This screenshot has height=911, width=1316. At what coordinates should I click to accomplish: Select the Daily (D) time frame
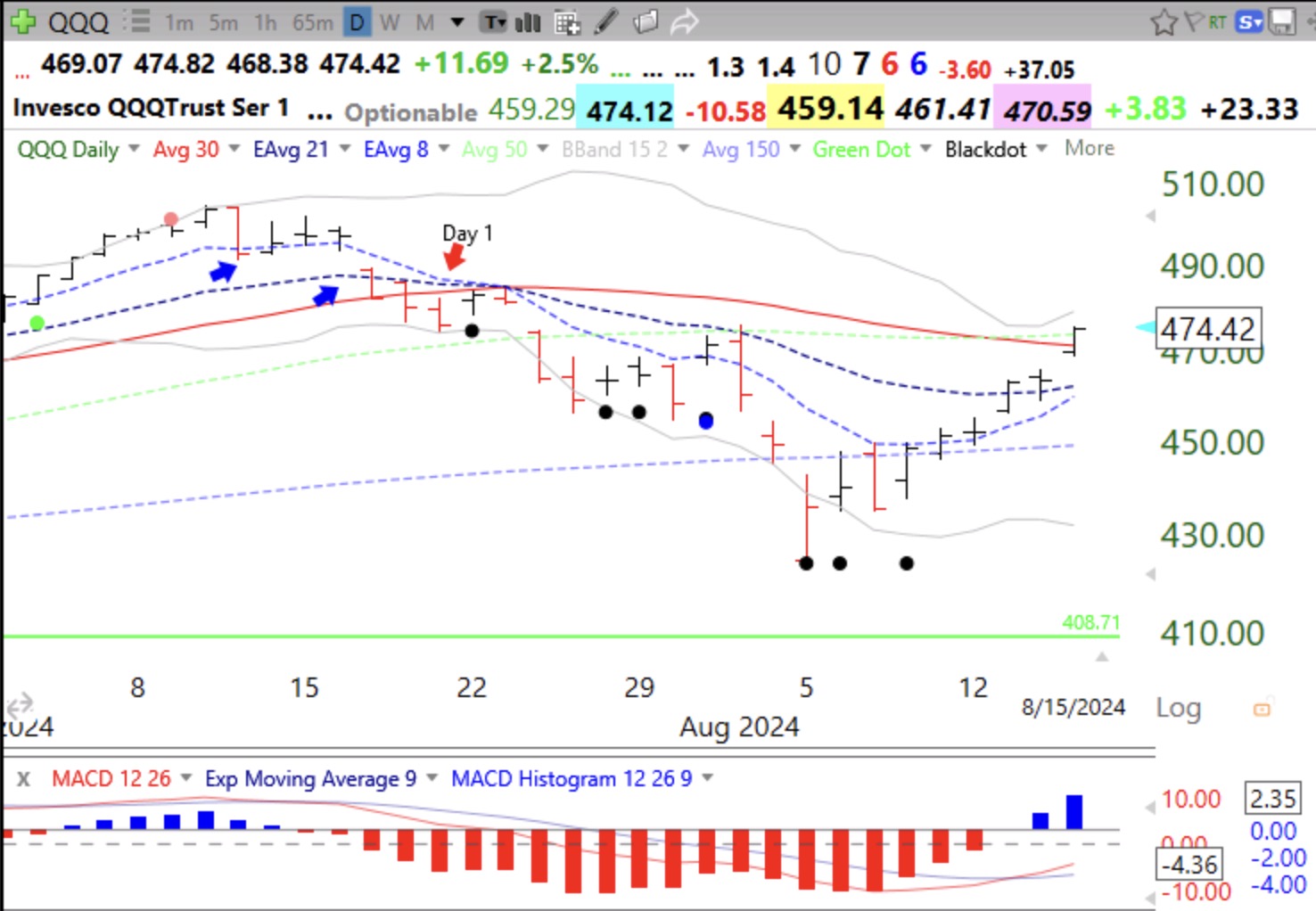tap(357, 22)
